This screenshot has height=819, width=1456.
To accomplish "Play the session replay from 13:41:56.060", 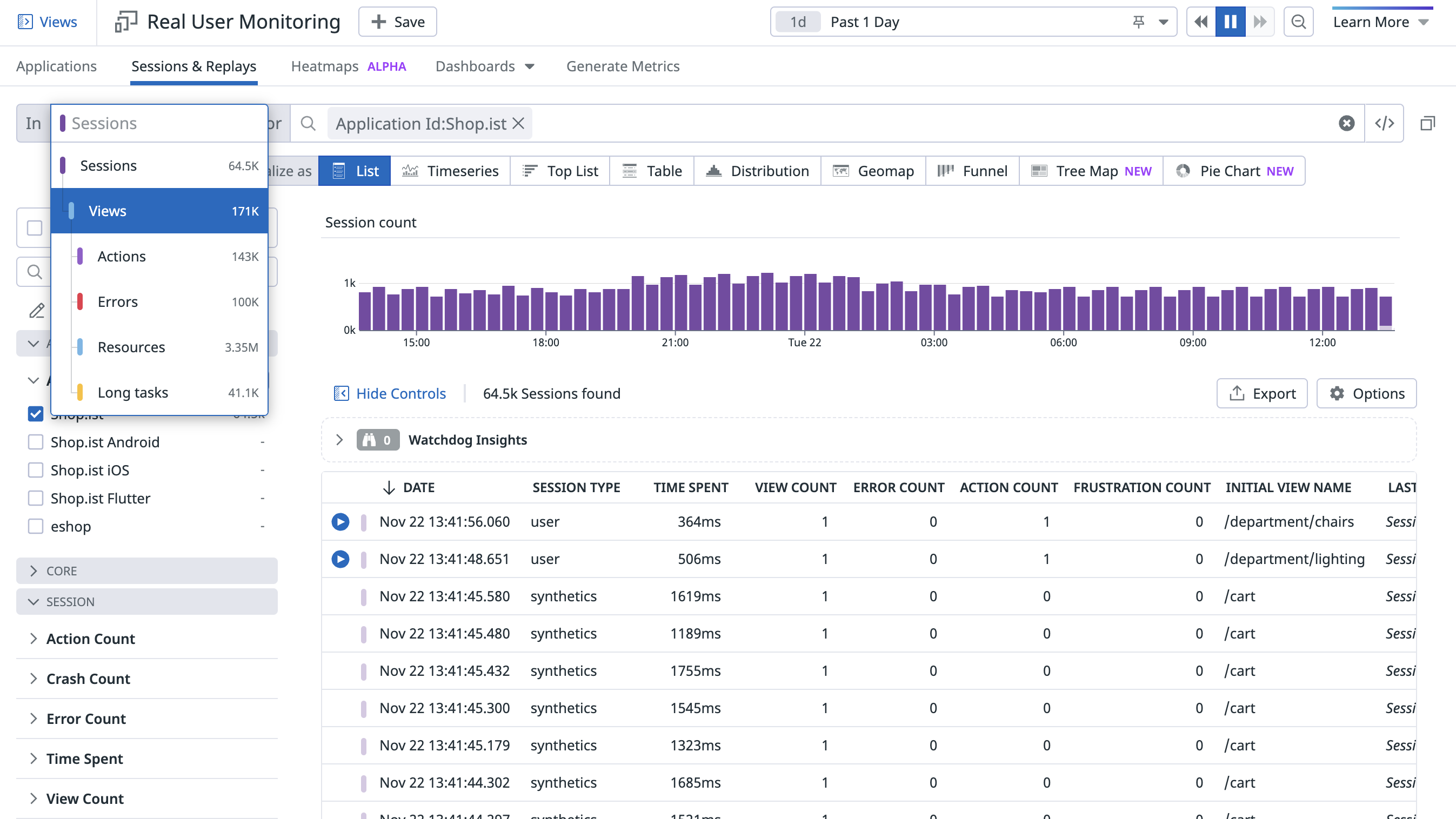I will (340, 521).
